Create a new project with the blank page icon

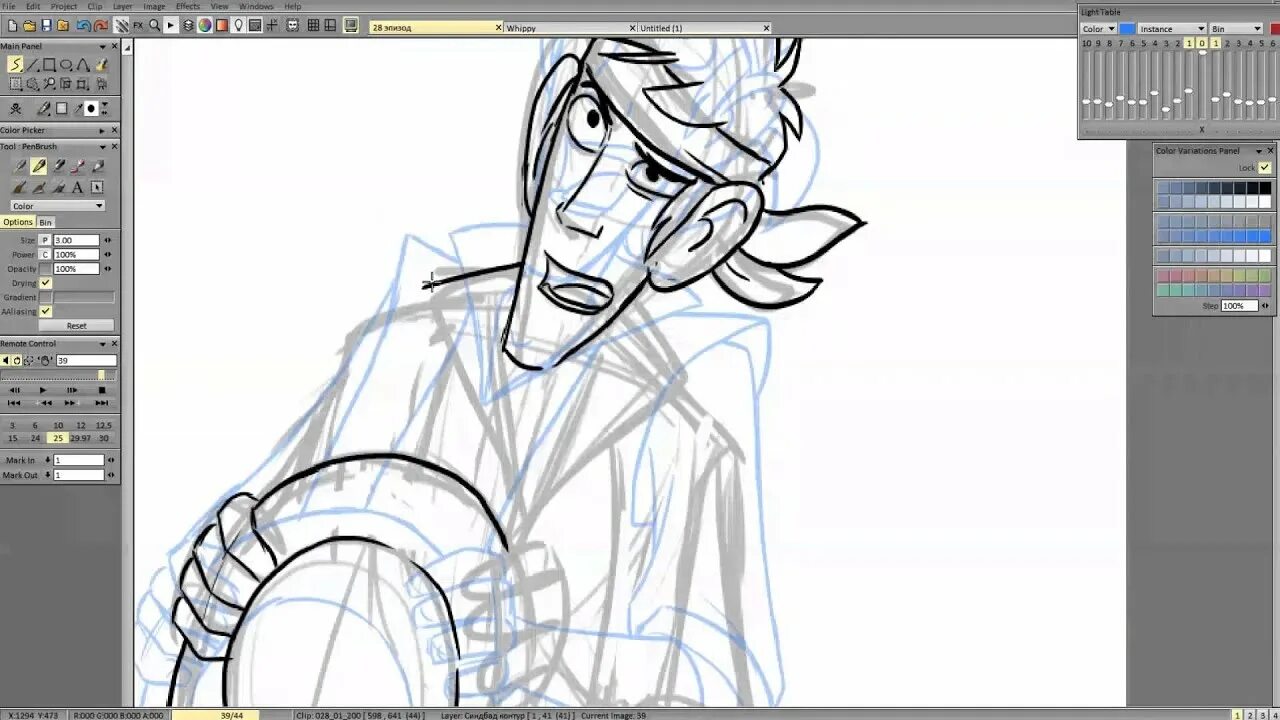coord(12,26)
